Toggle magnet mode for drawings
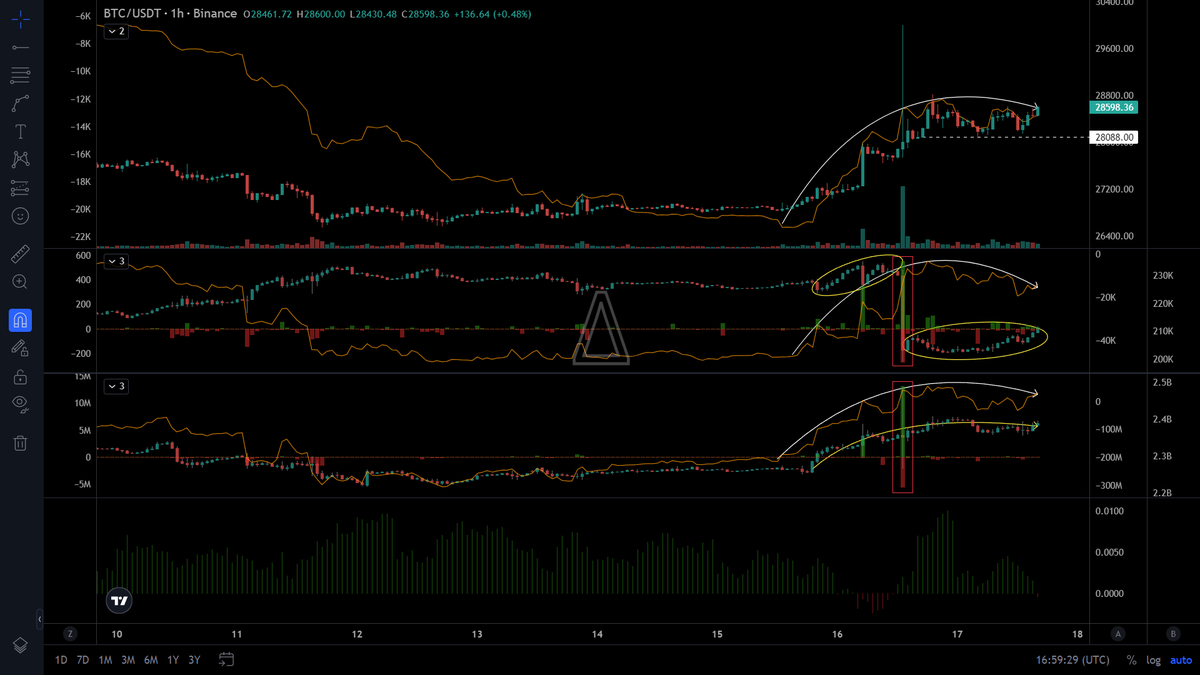This screenshot has height=675, width=1200. (x=20, y=320)
